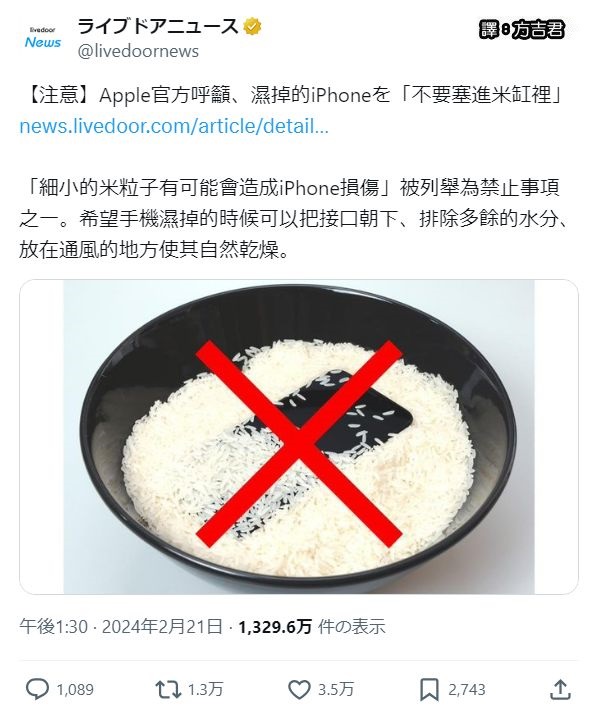Click the 1,089 reply count
Viewport: 598px width, 718px height.
coord(75,689)
